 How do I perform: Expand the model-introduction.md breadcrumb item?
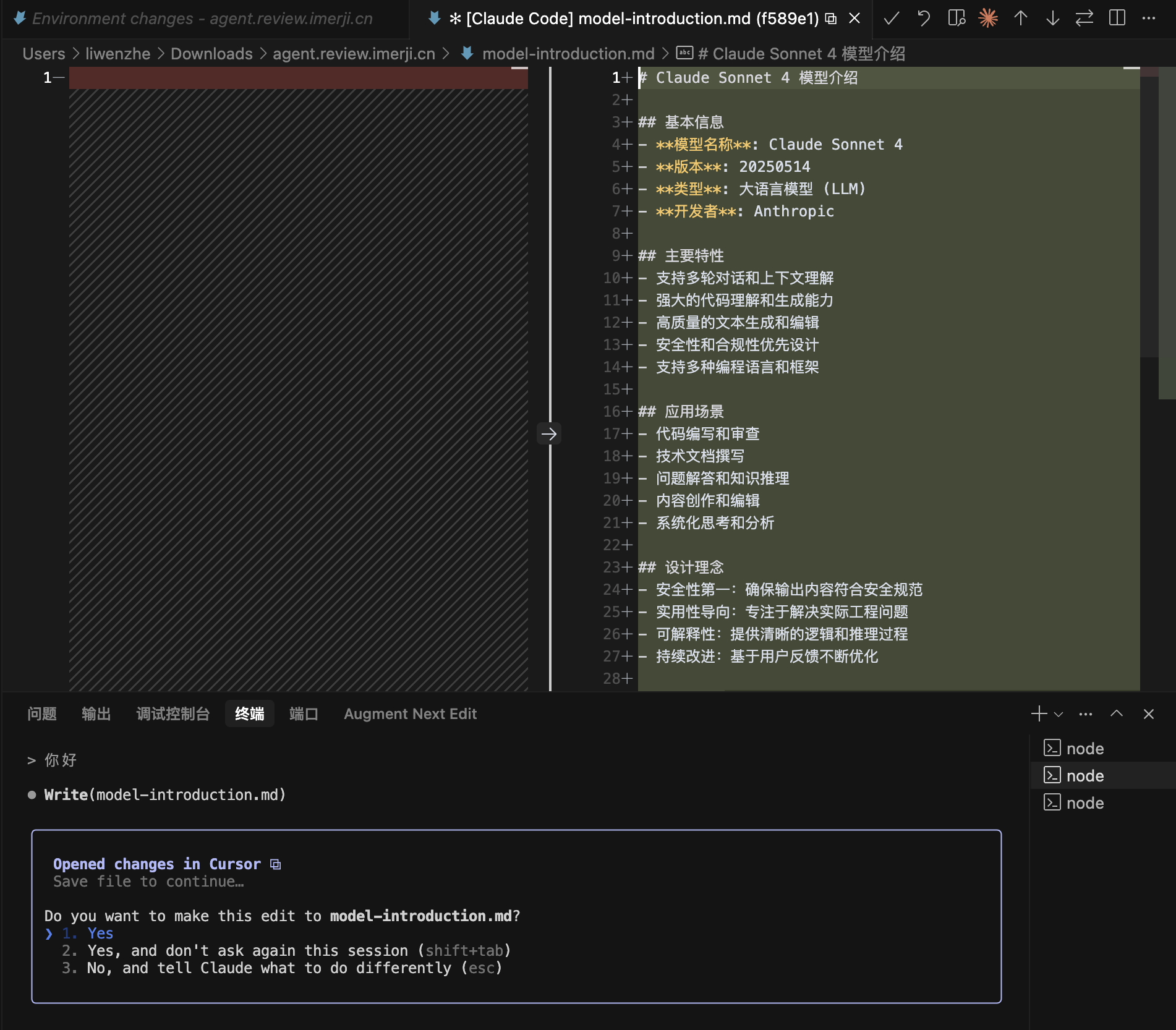coord(568,54)
